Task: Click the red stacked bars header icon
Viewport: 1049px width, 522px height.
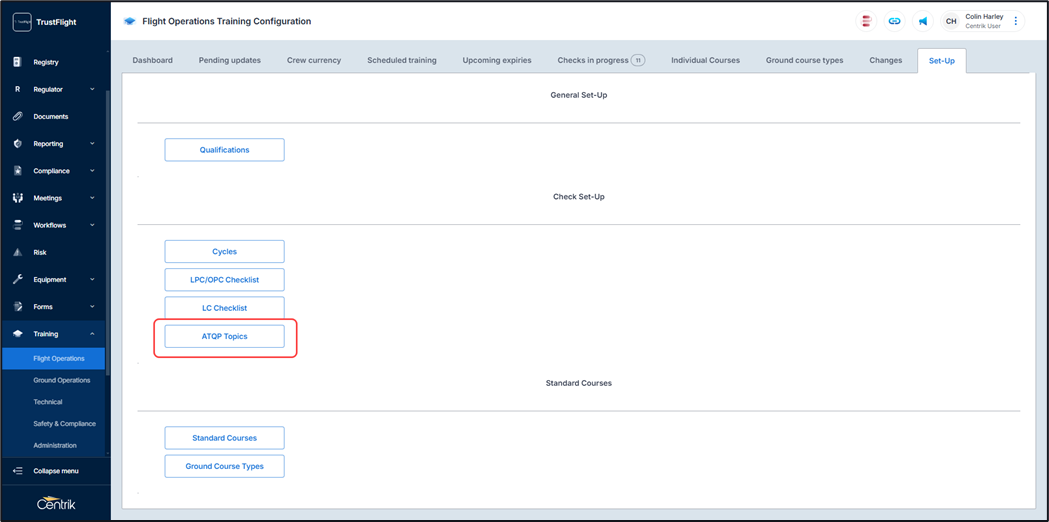Action: (866, 21)
